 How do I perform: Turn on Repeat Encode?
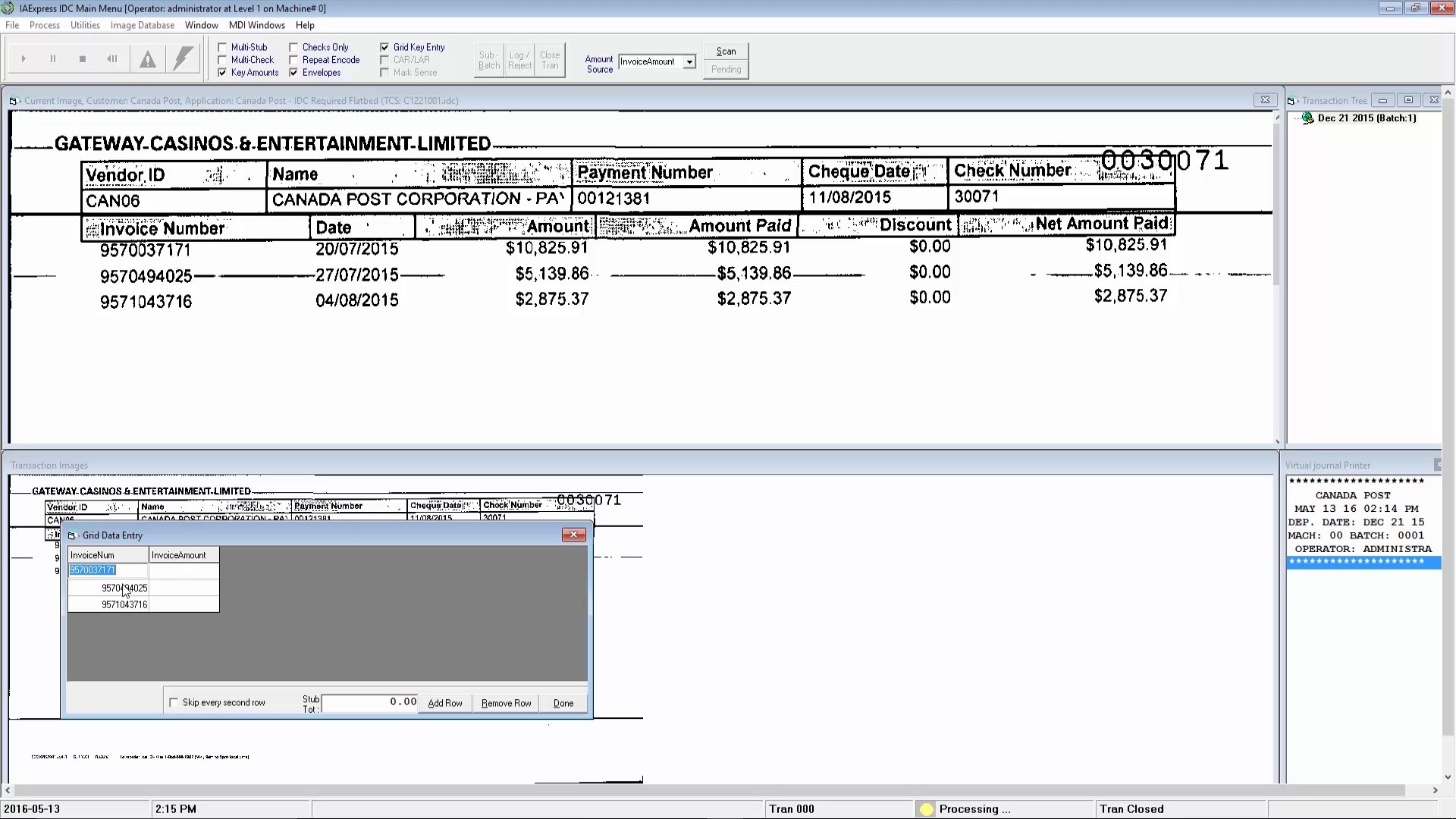point(294,60)
